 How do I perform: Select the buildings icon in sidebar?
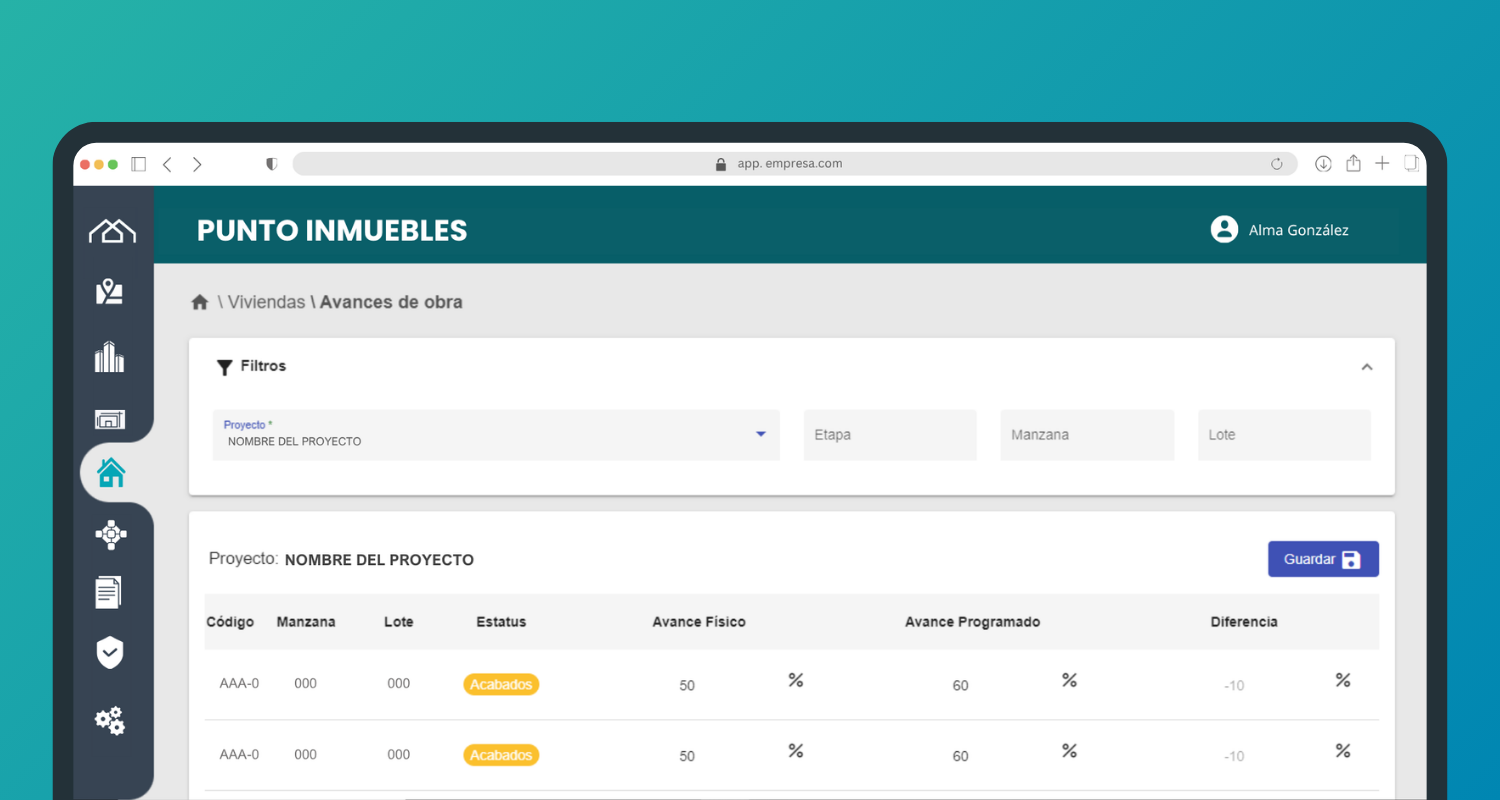click(x=110, y=357)
